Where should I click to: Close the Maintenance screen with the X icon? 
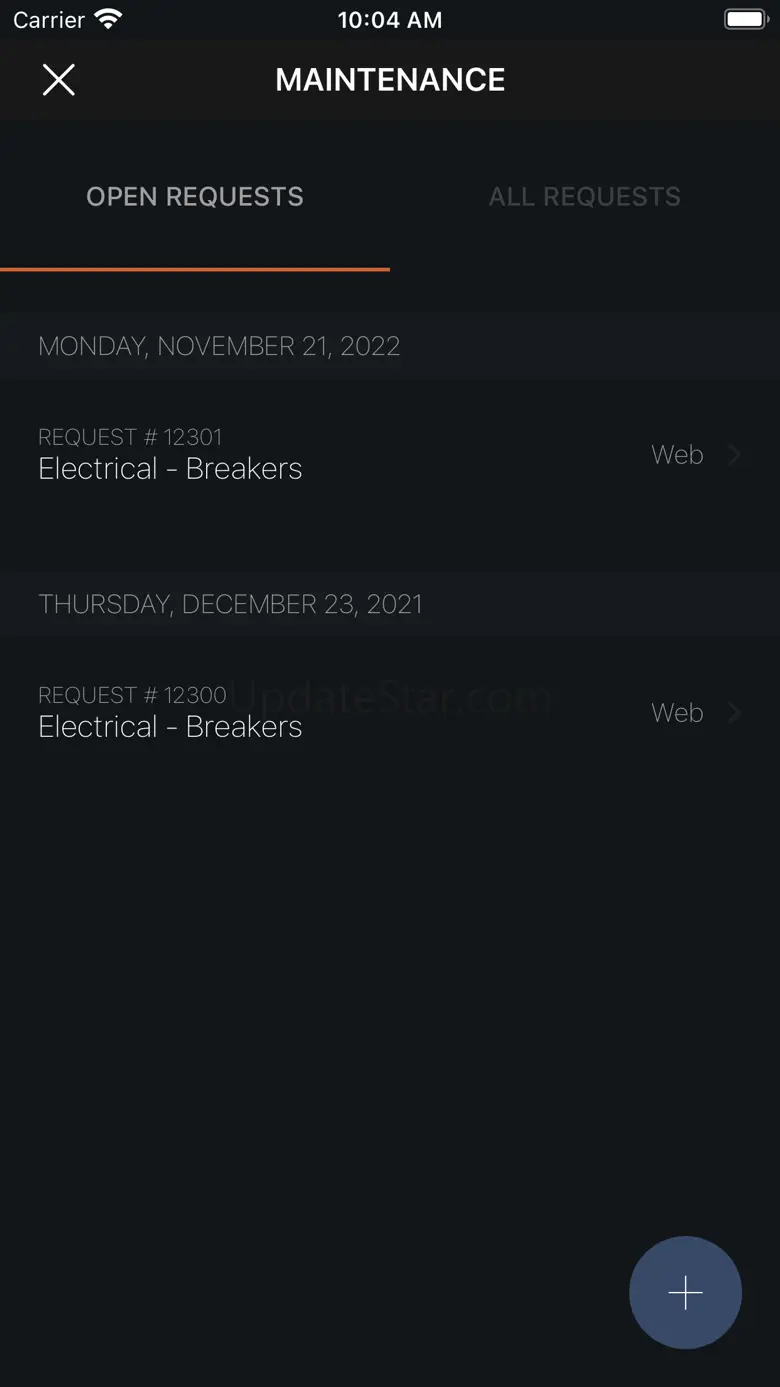point(59,80)
